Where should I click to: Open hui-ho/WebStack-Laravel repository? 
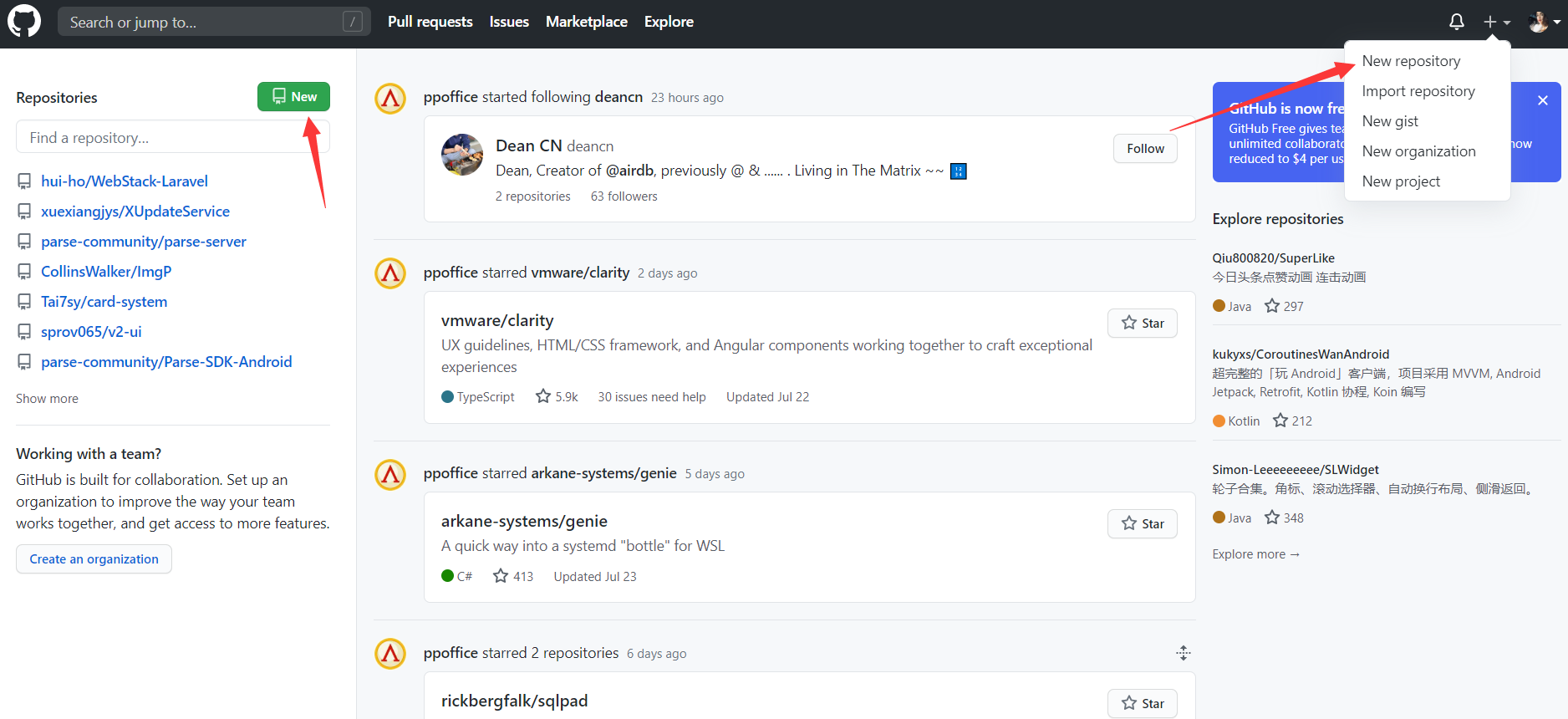[x=125, y=181]
